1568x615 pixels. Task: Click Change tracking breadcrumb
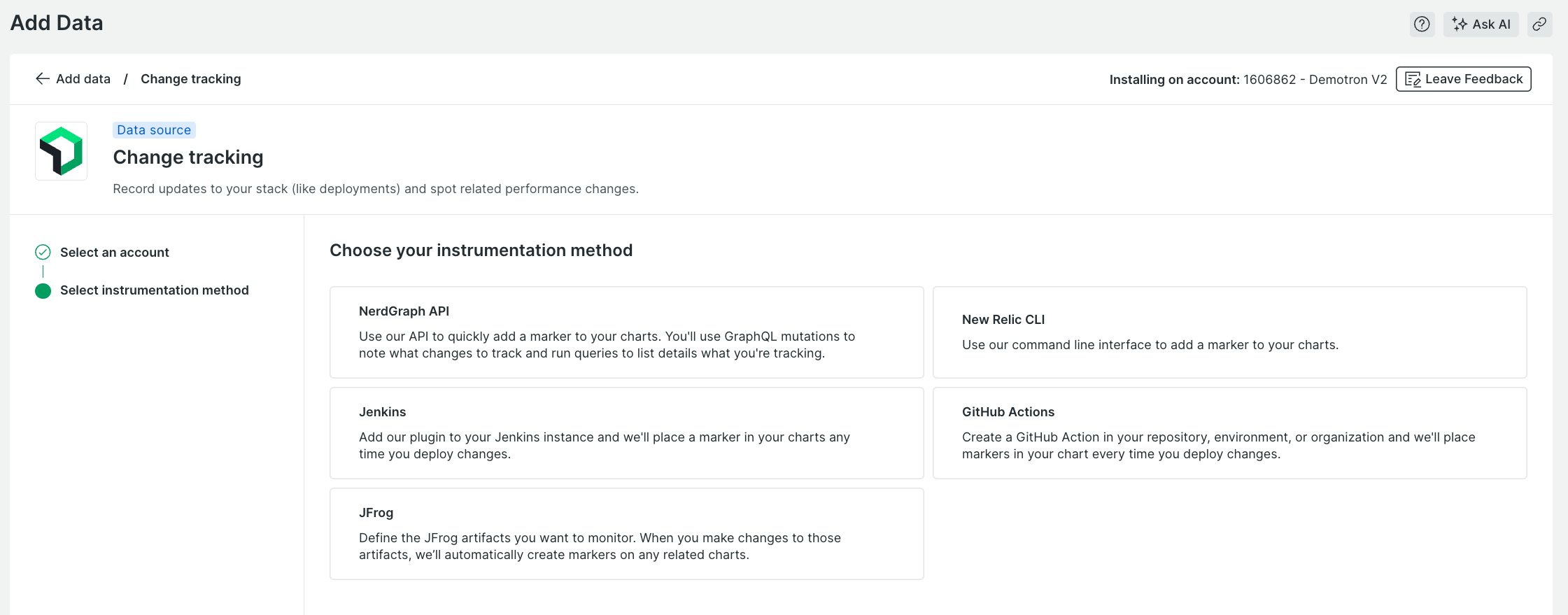click(190, 79)
